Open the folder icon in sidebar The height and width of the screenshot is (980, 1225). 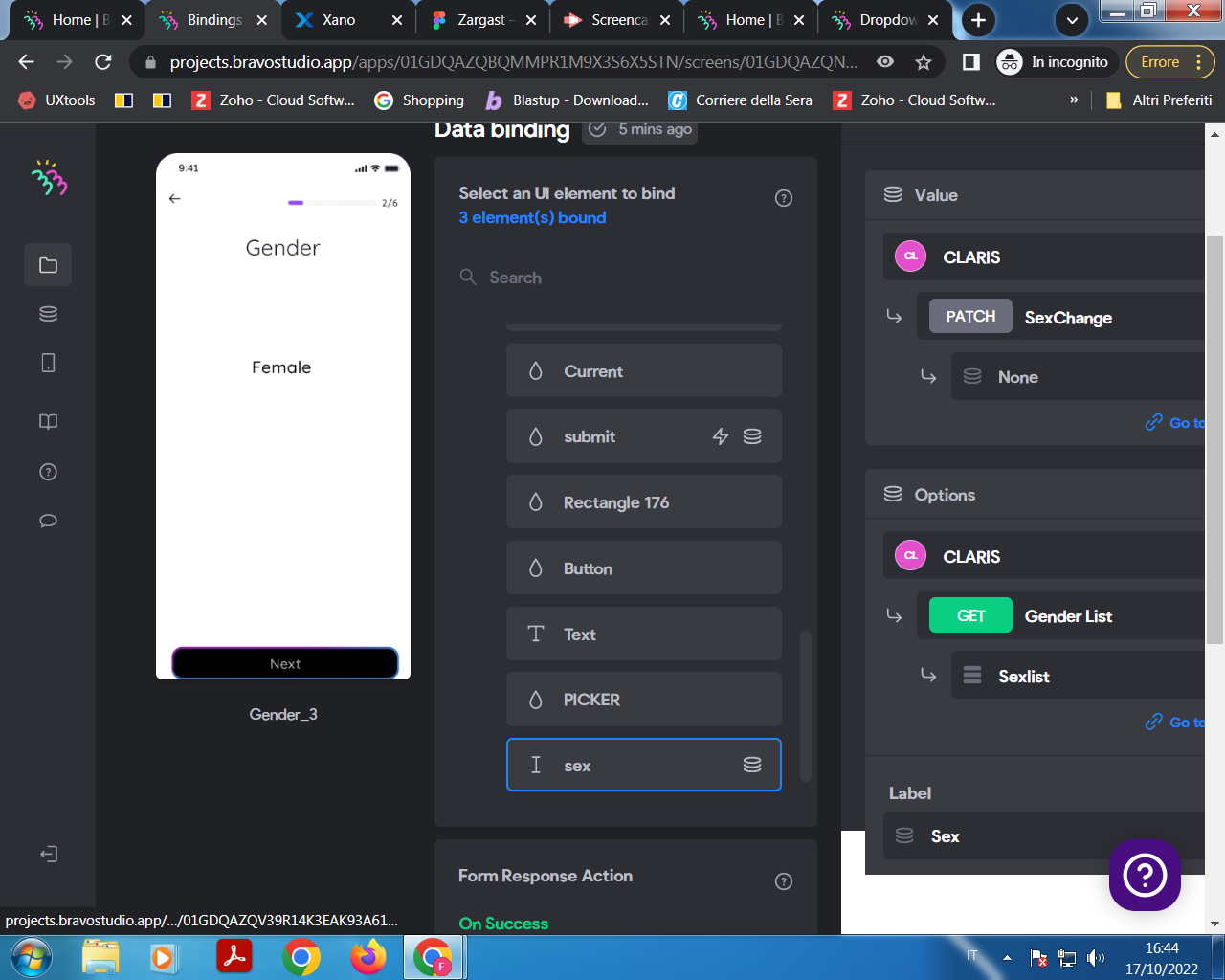tap(48, 265)
